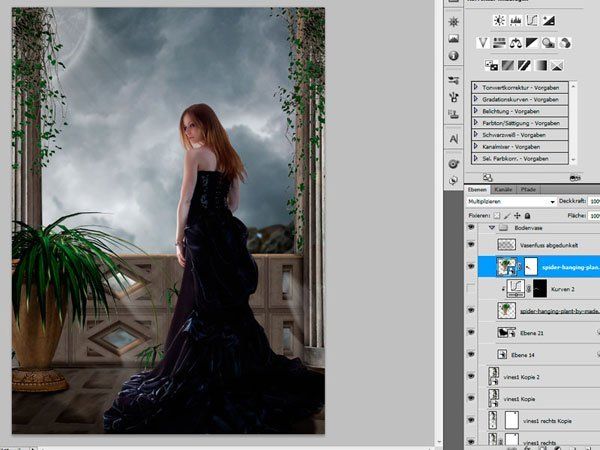The image size is (600, 450).
Task: Add a Brightness/Contrast adjustment
Action: pos(499,20)
